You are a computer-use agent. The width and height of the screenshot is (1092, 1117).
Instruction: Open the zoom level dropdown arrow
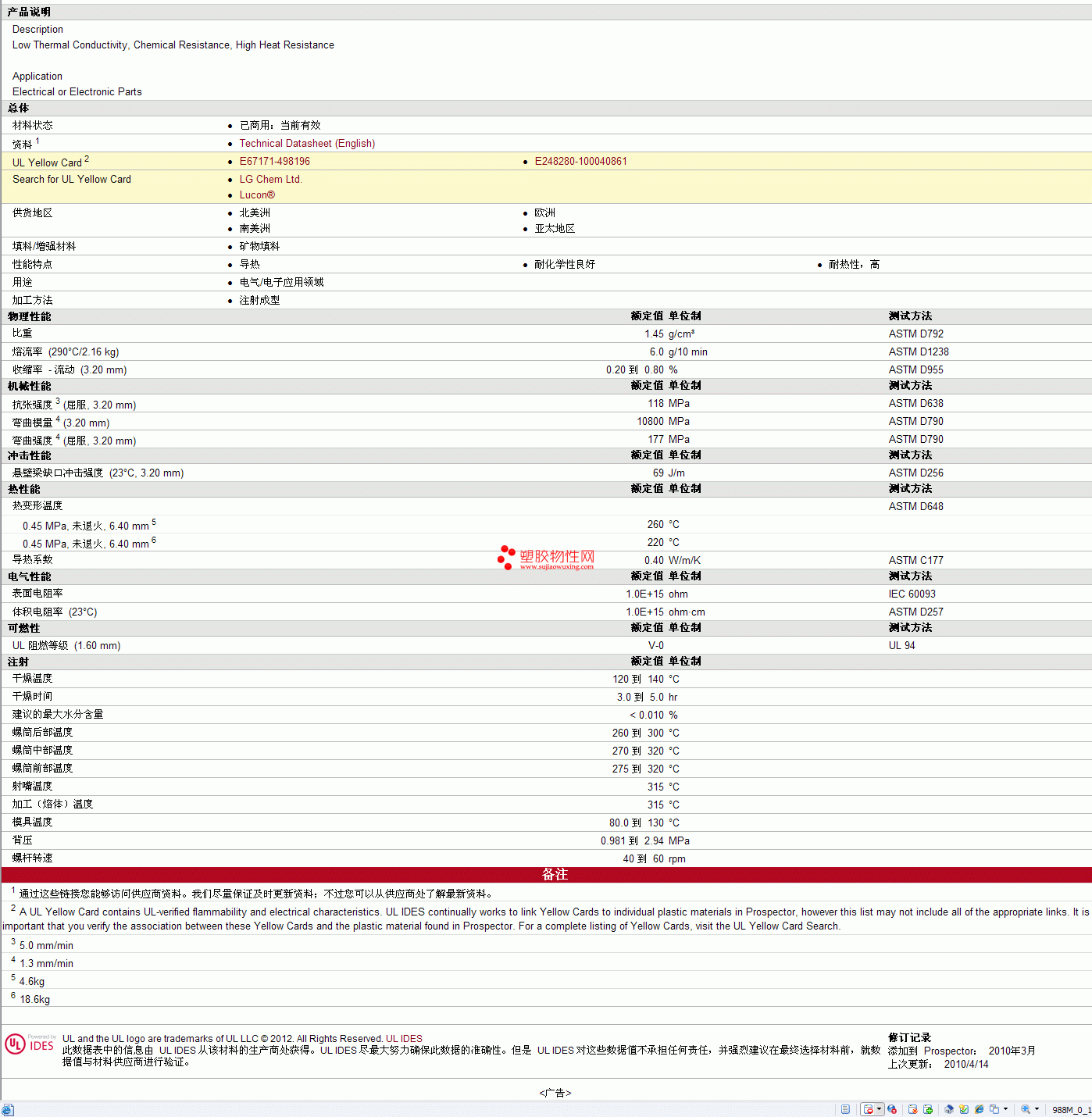[1037, 1109]
